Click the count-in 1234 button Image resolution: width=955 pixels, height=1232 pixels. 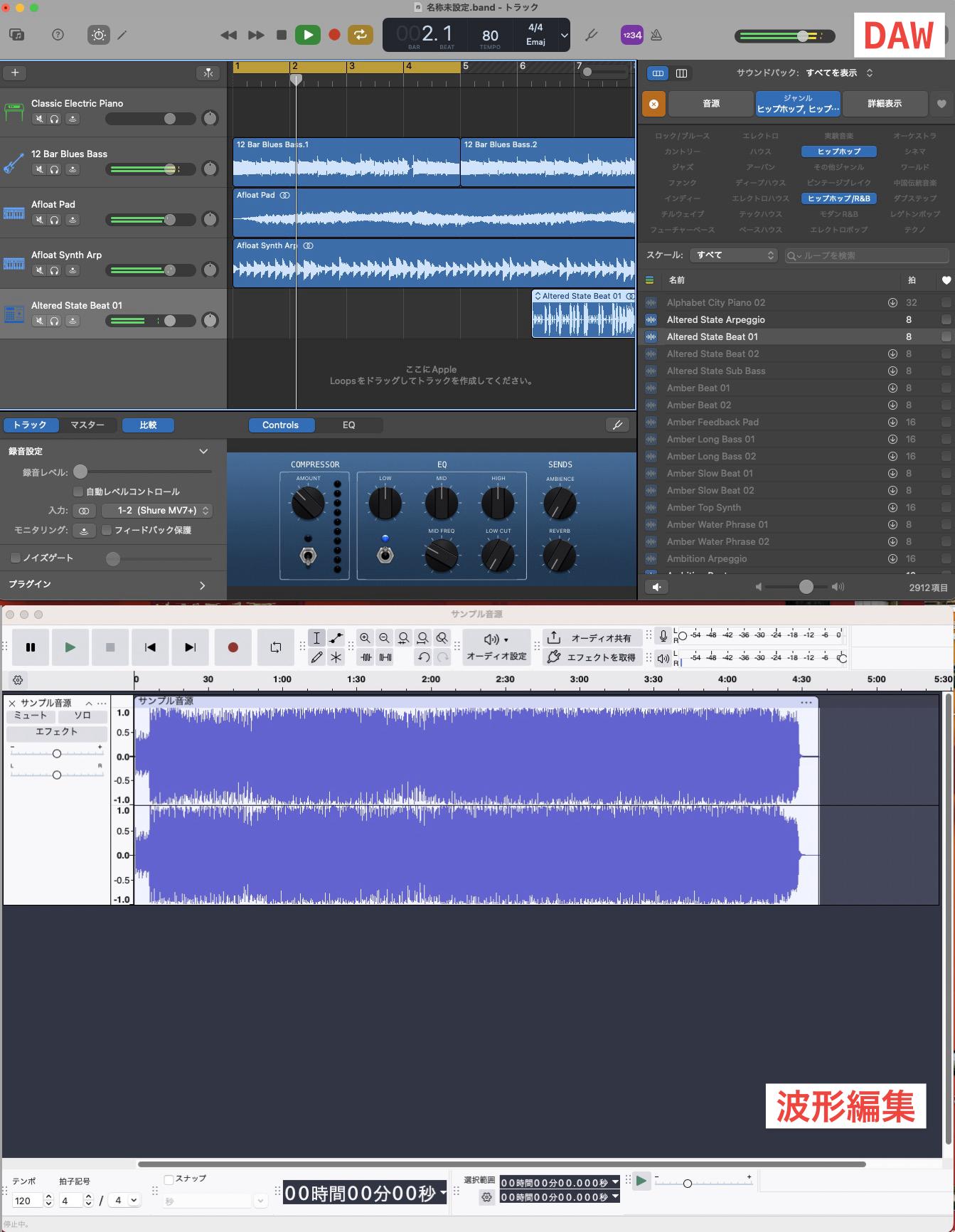coord(631,35)
